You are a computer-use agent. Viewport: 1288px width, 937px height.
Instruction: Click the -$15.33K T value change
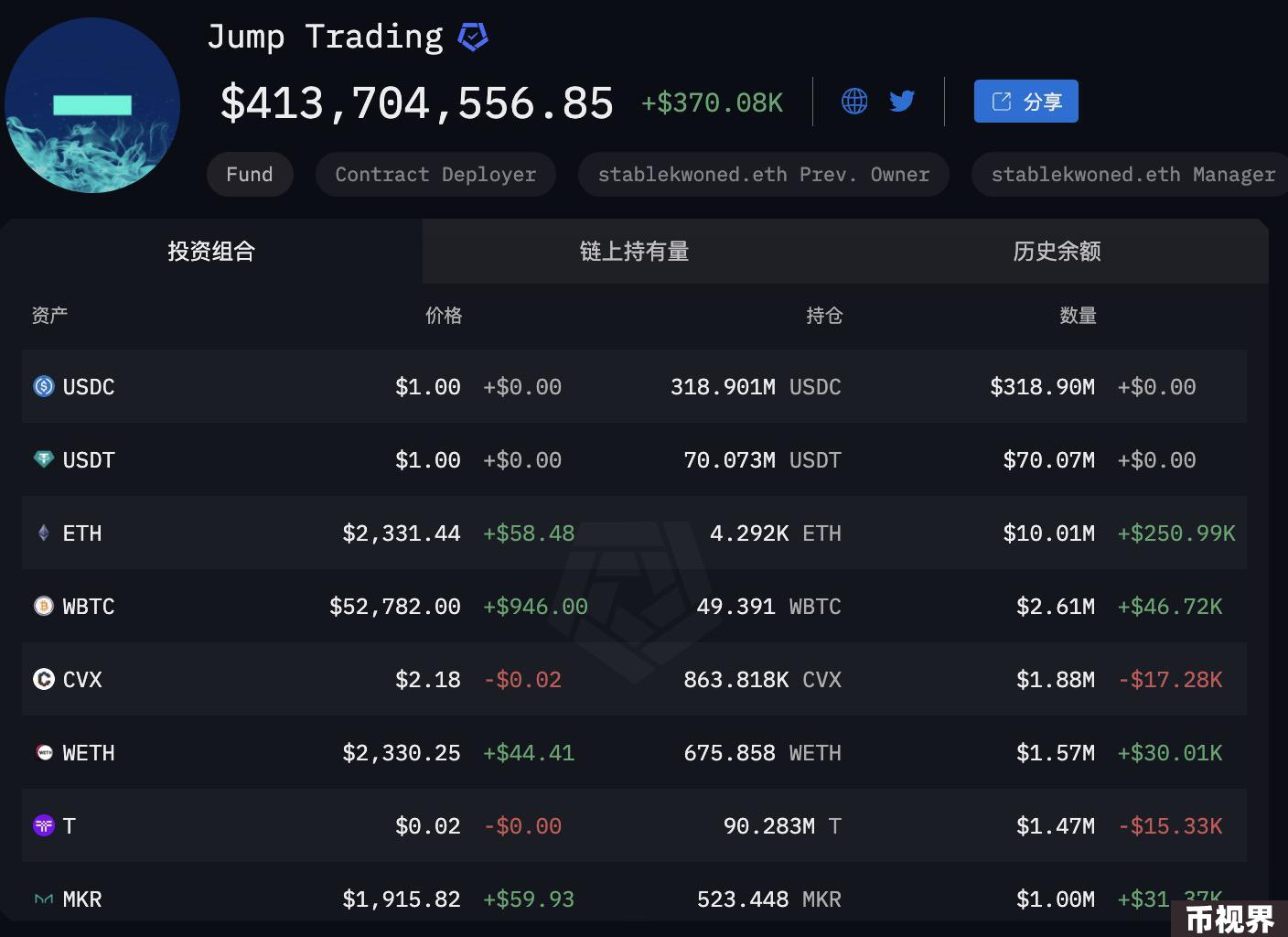tap(1170, 826)
